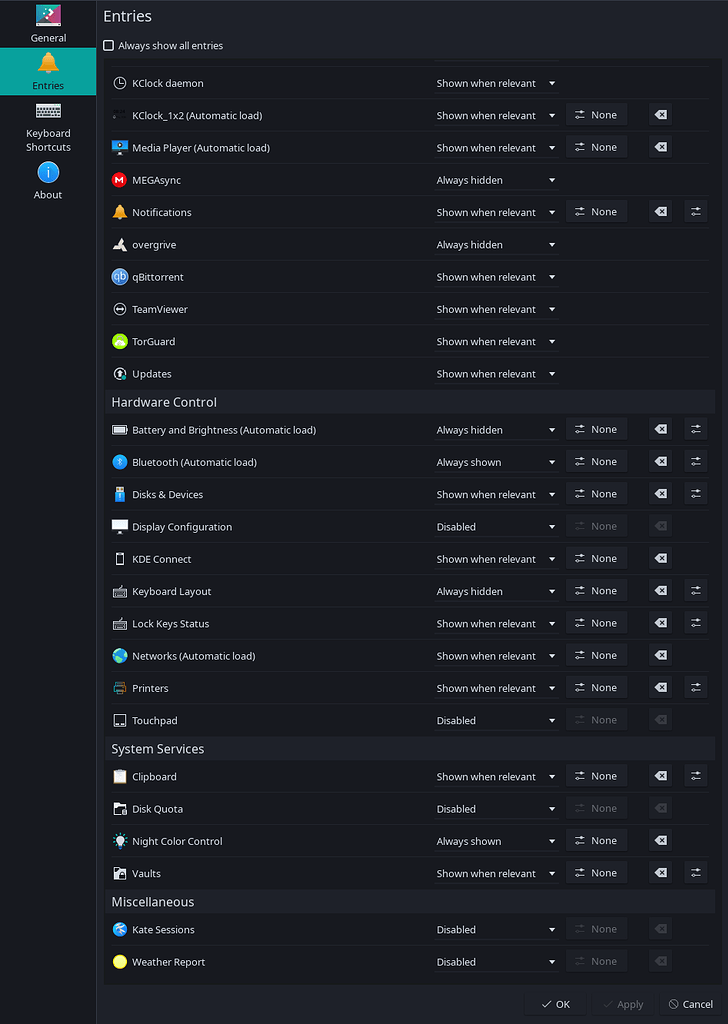Assign a shortcut via the None button for Vaults
This screenshot has height=1024, width=728.
596,872
